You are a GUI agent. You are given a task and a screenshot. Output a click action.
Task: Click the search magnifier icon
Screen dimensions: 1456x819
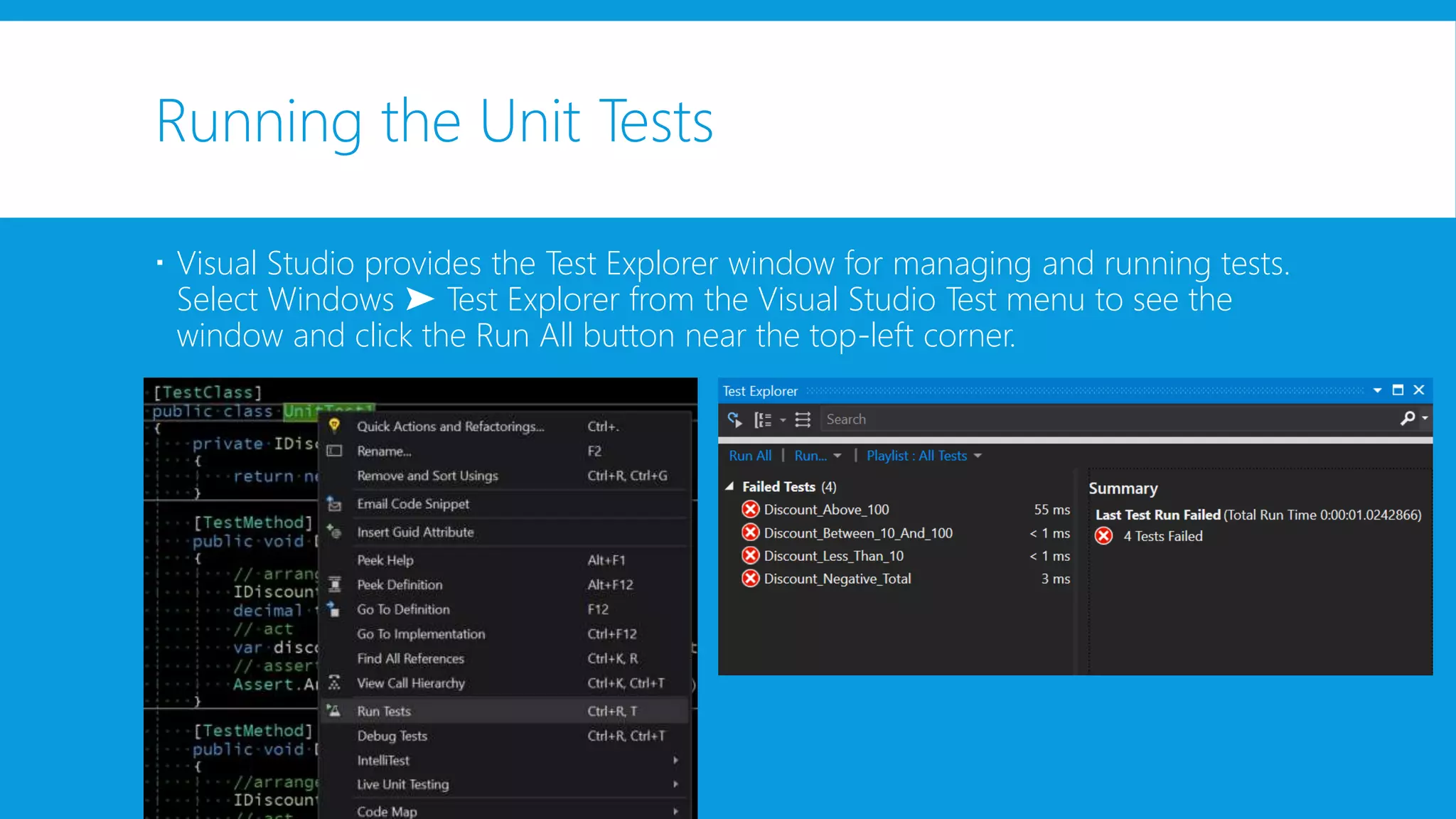[1408, 419]
